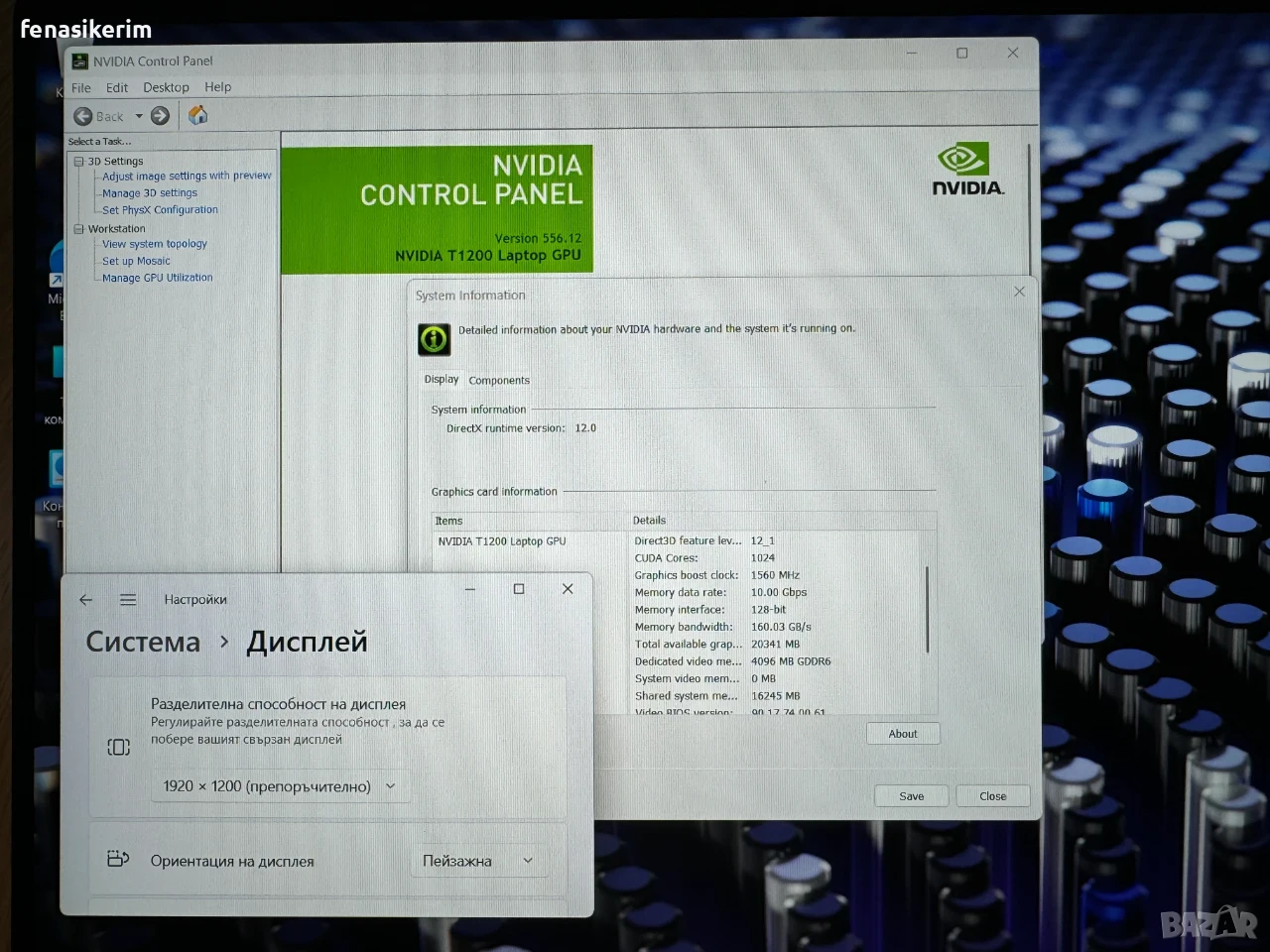Image resolution: width=1270 pixels, height=952 pixels.
Task: Open Set PhysX Configuration
Action: coord(160,210)
